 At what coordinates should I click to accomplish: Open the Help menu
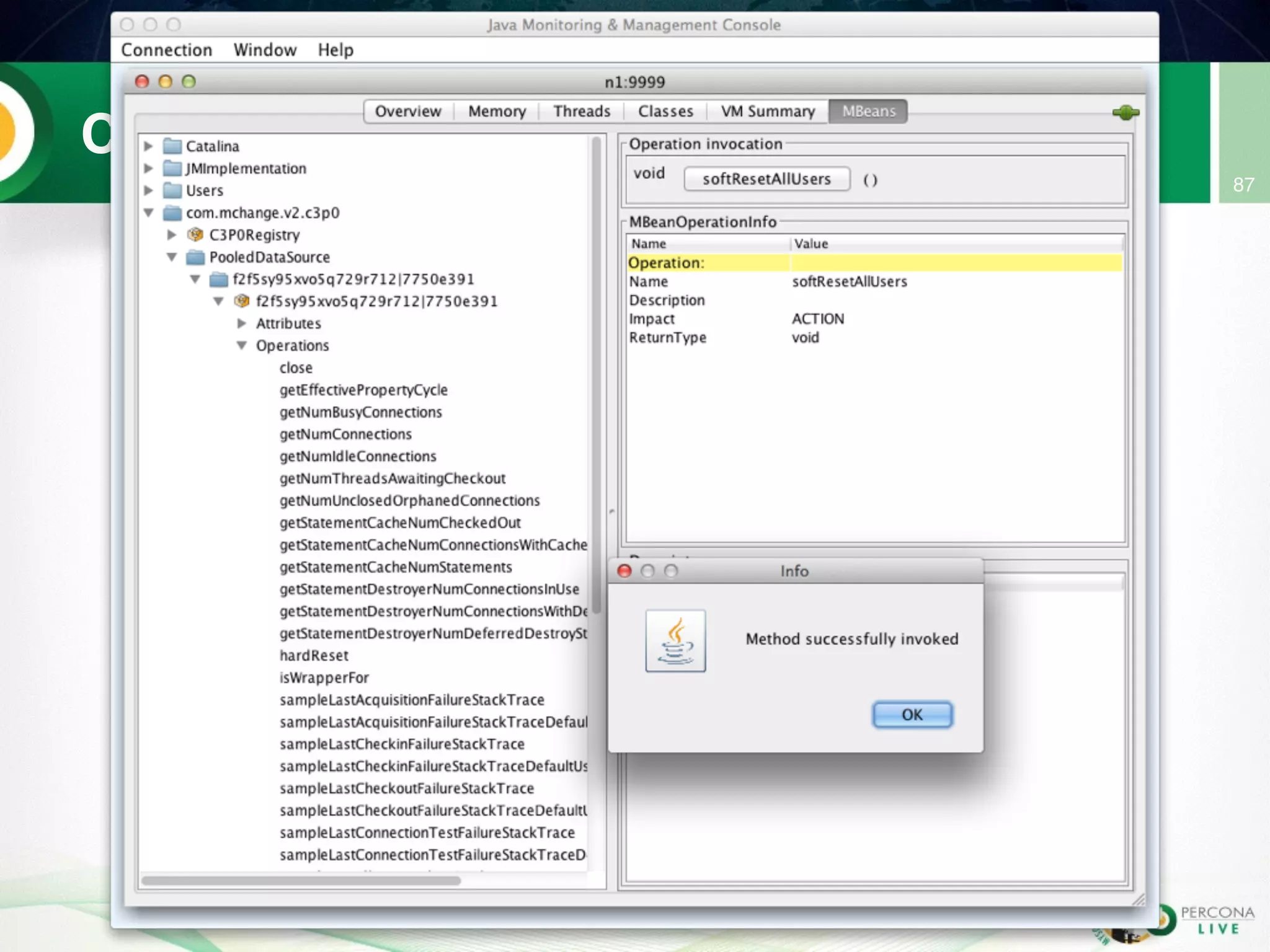coord(335,50)
